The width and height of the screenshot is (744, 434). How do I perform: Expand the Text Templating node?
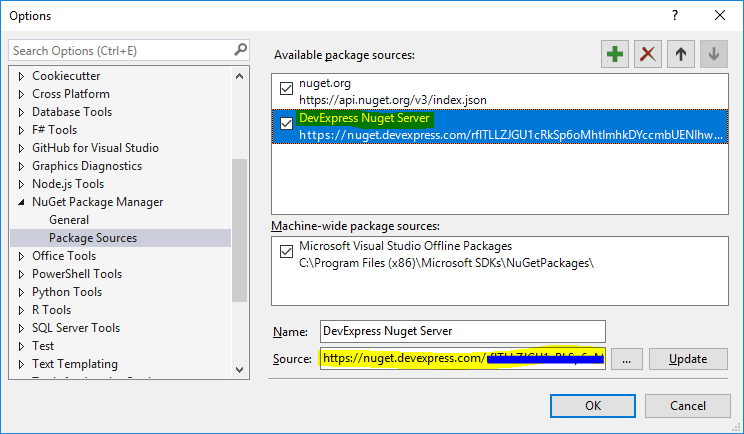[x=21, y=365]
